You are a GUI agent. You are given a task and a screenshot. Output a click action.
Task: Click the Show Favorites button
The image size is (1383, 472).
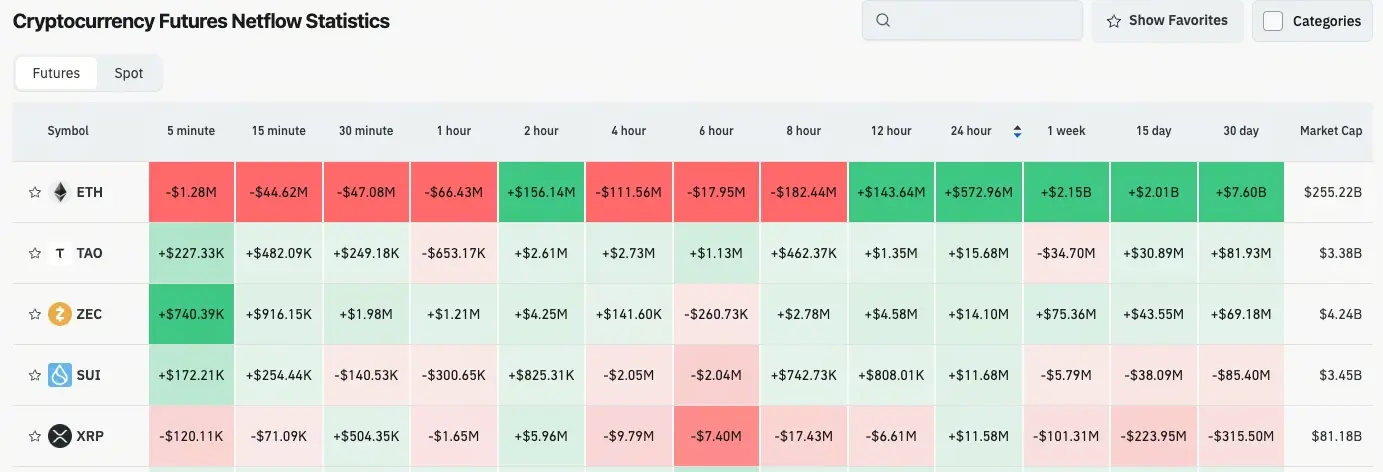tap(1167, 21)
